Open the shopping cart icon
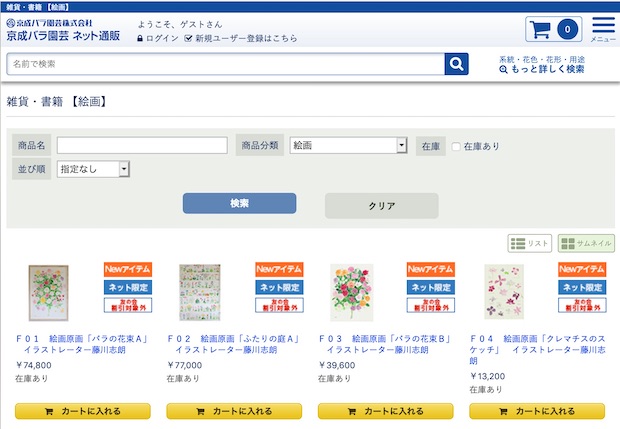 (x=540, y=29)
